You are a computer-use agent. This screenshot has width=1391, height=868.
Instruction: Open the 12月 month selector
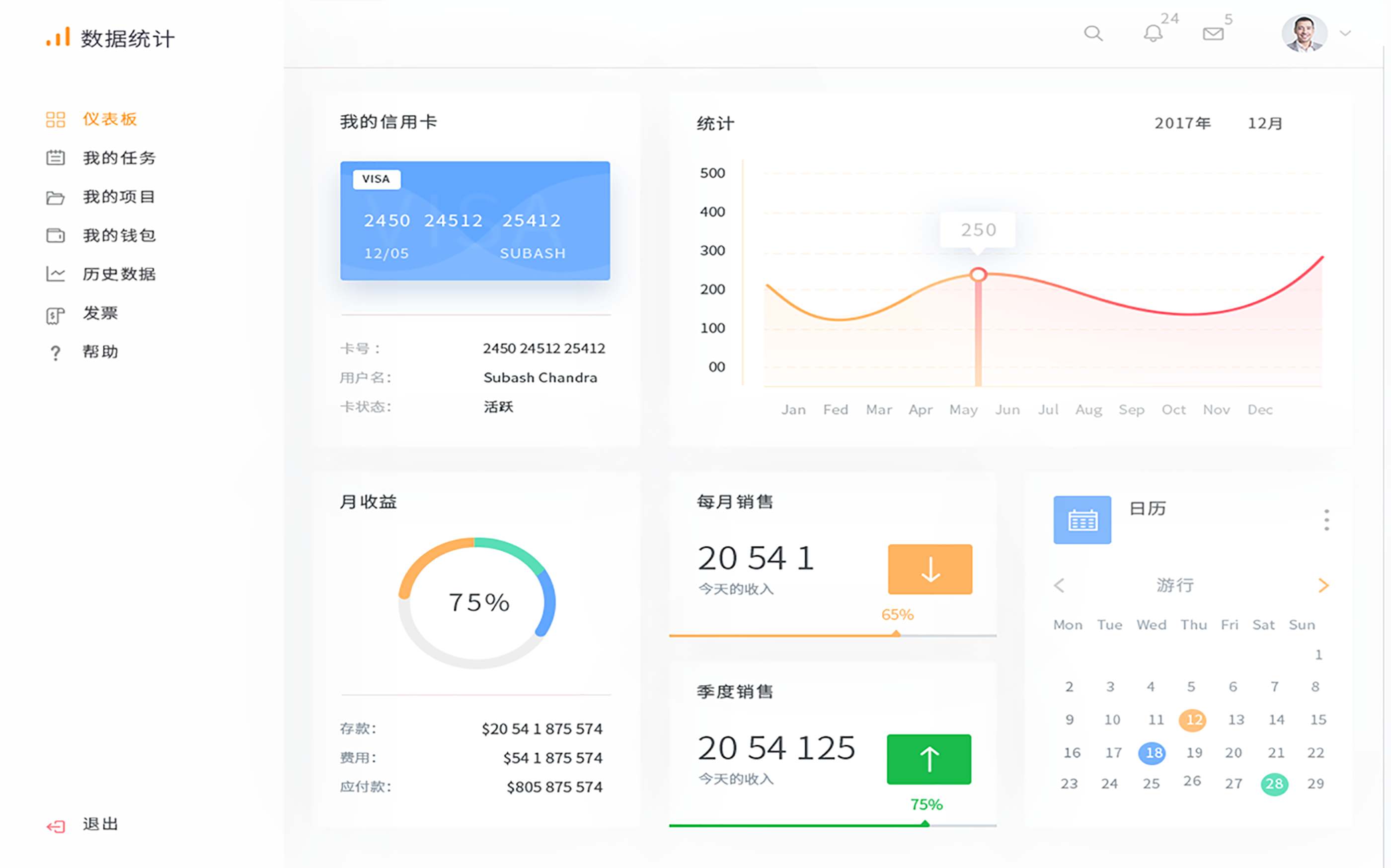1265,124
